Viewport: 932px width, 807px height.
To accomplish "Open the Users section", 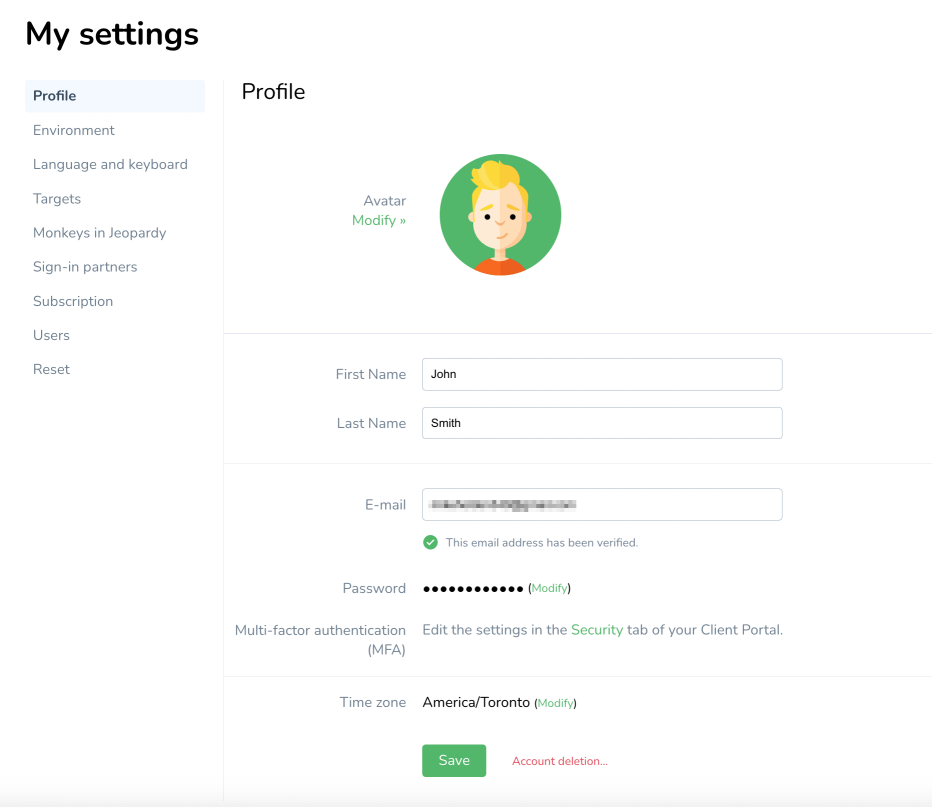I will pos(51,335).
